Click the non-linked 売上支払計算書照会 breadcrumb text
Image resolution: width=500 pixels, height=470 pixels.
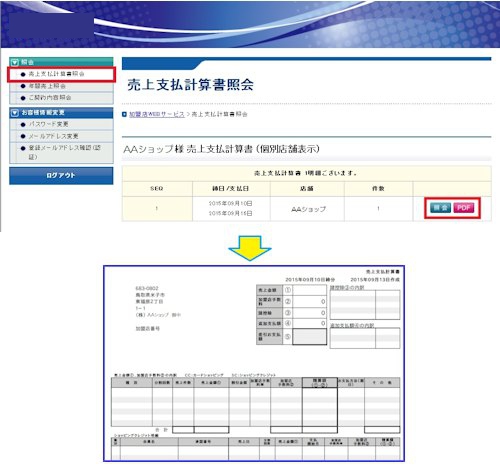tap(219, 114)
